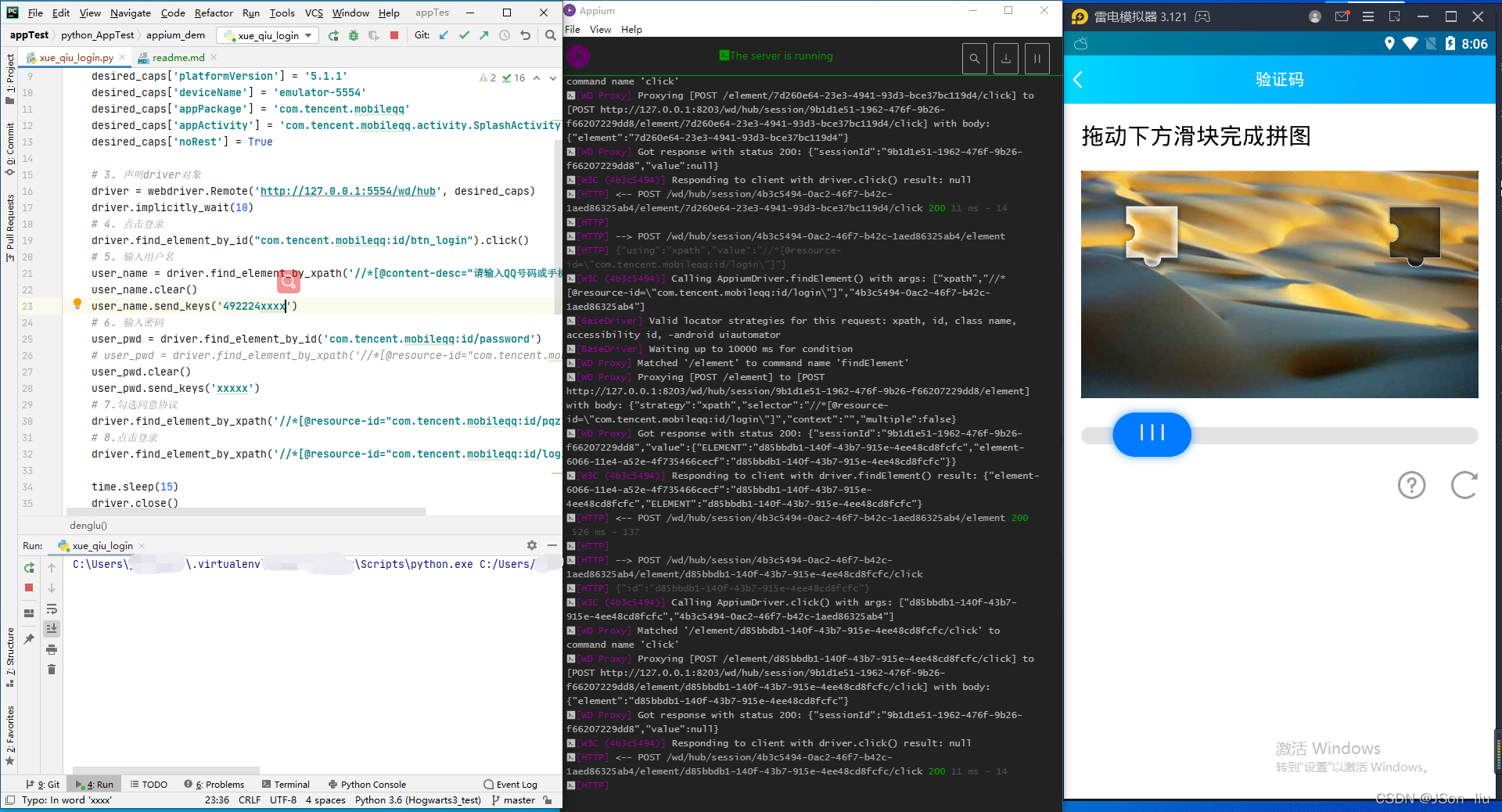Open PyCharm Search Everywhere magnifier

point(551,35)
